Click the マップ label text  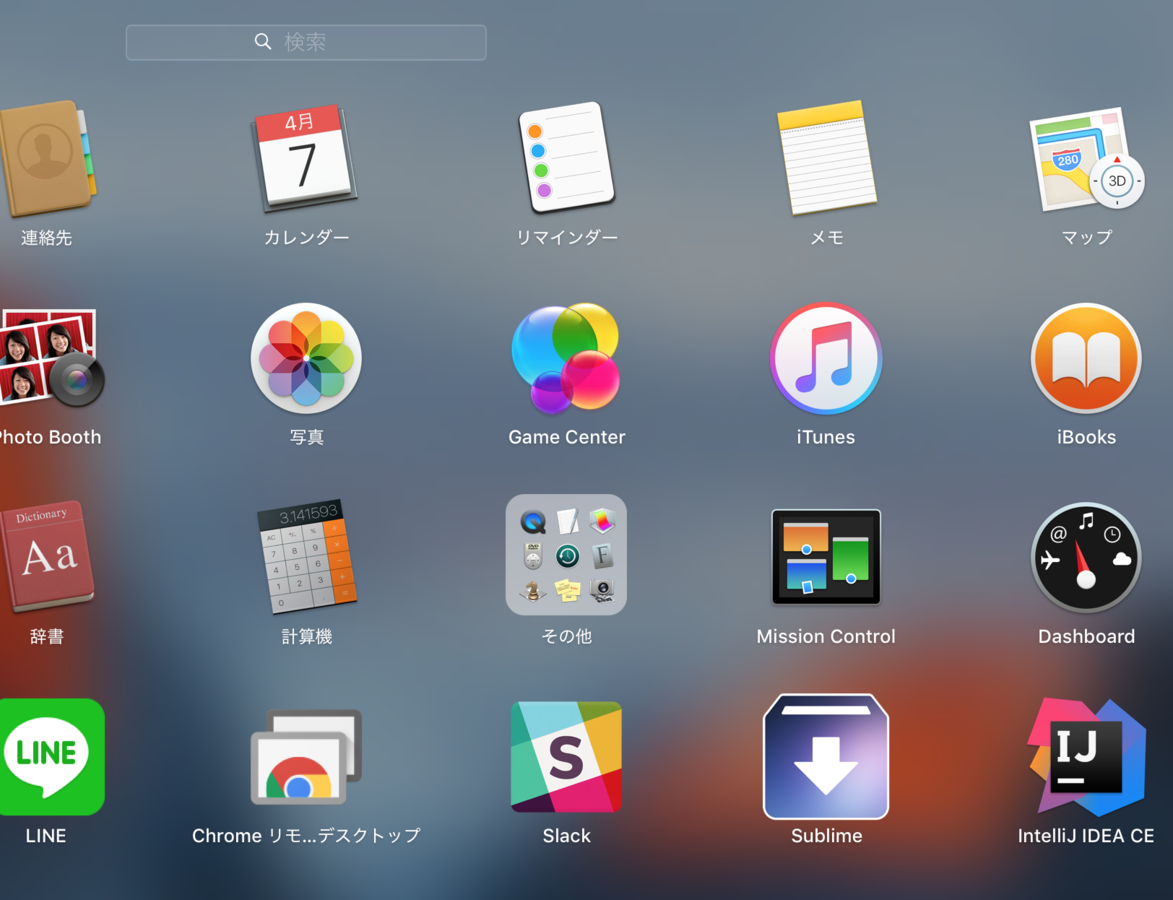(1086, 238)
